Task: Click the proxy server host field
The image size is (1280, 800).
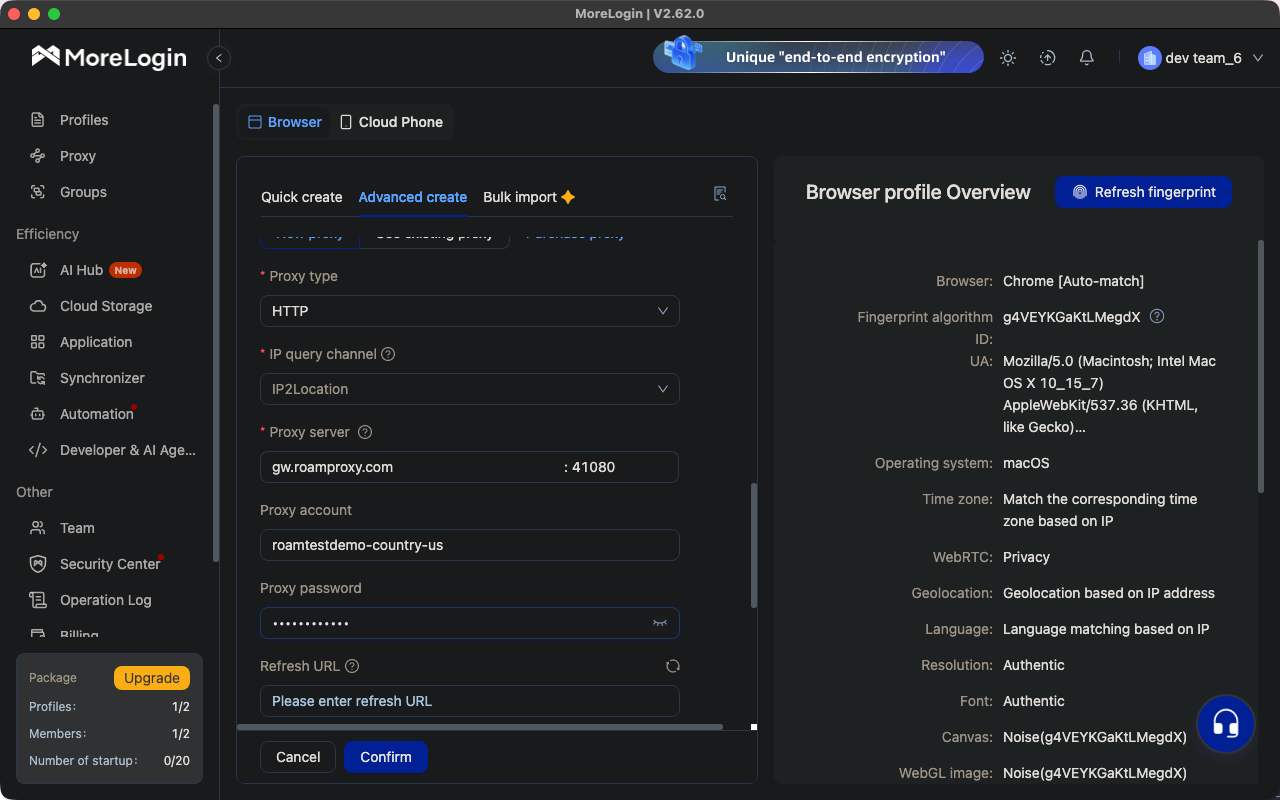Action: click(x=410, y=467)
